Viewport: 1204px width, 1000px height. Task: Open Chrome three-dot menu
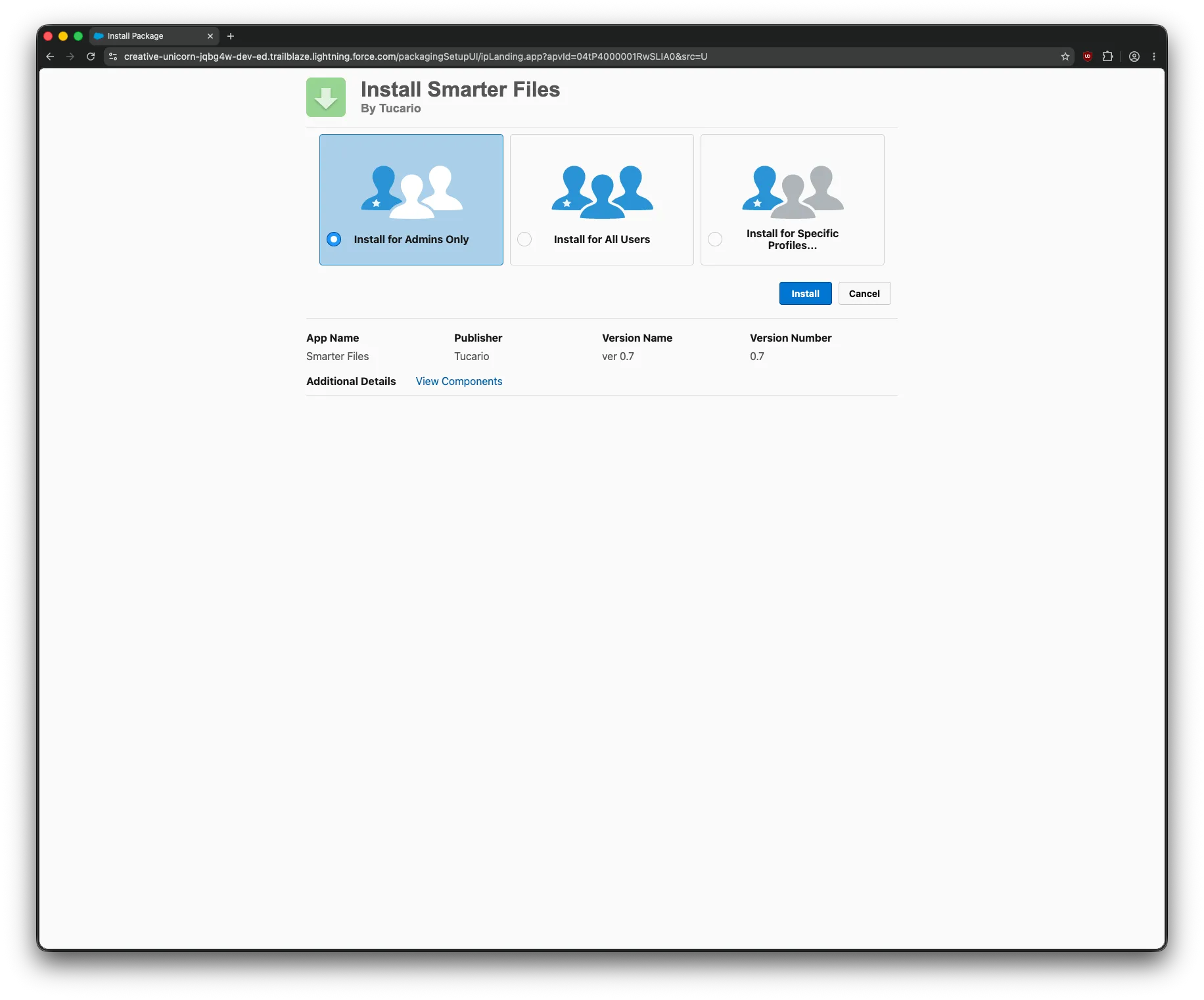tap(1154, 57)
